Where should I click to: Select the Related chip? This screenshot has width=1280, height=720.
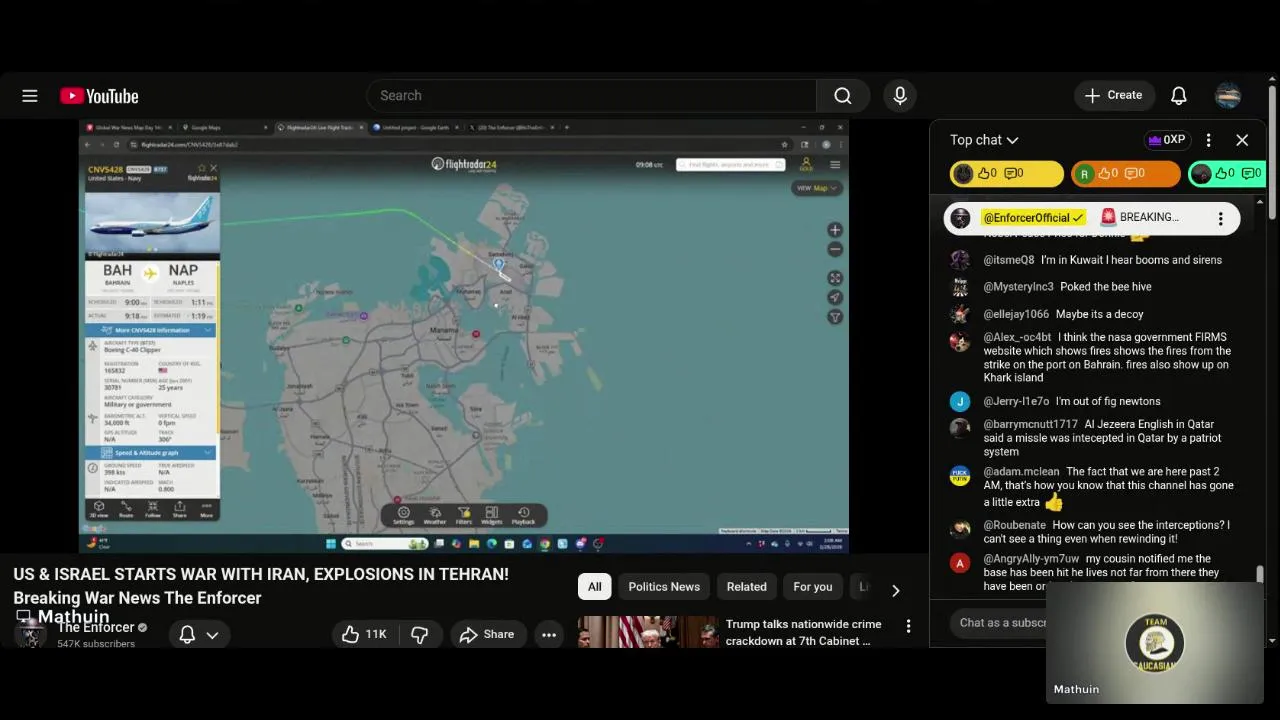coord(747,587)
